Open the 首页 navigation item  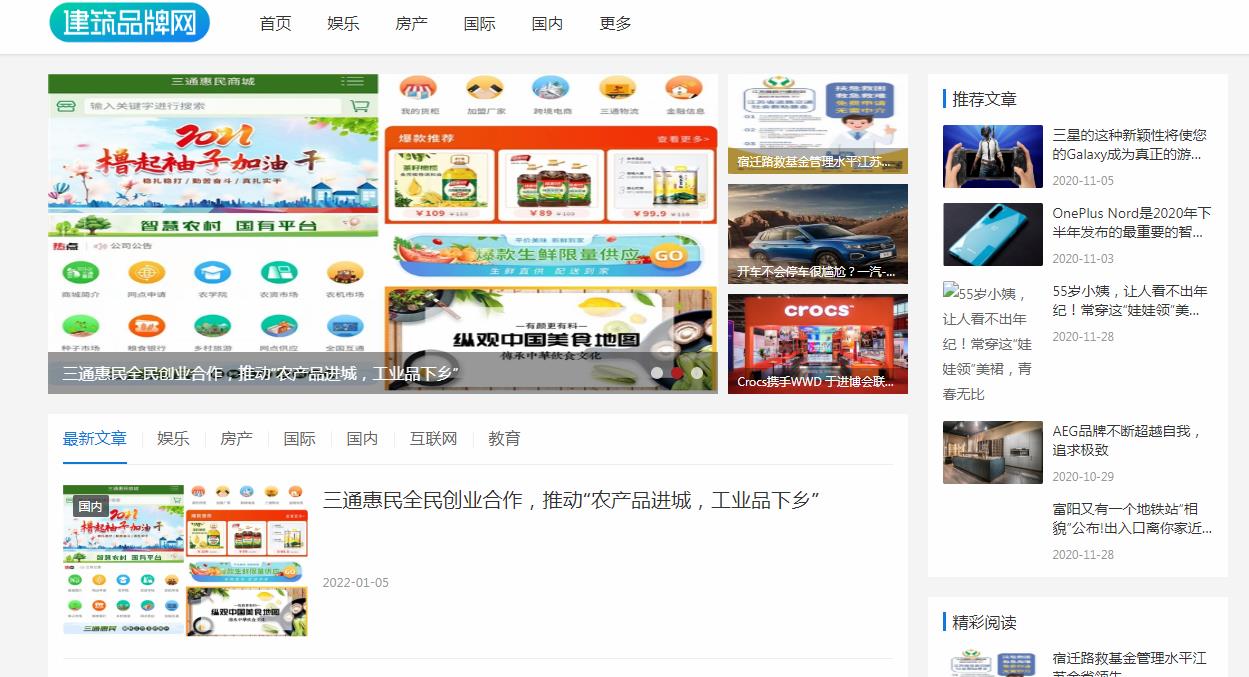[275, 23]
